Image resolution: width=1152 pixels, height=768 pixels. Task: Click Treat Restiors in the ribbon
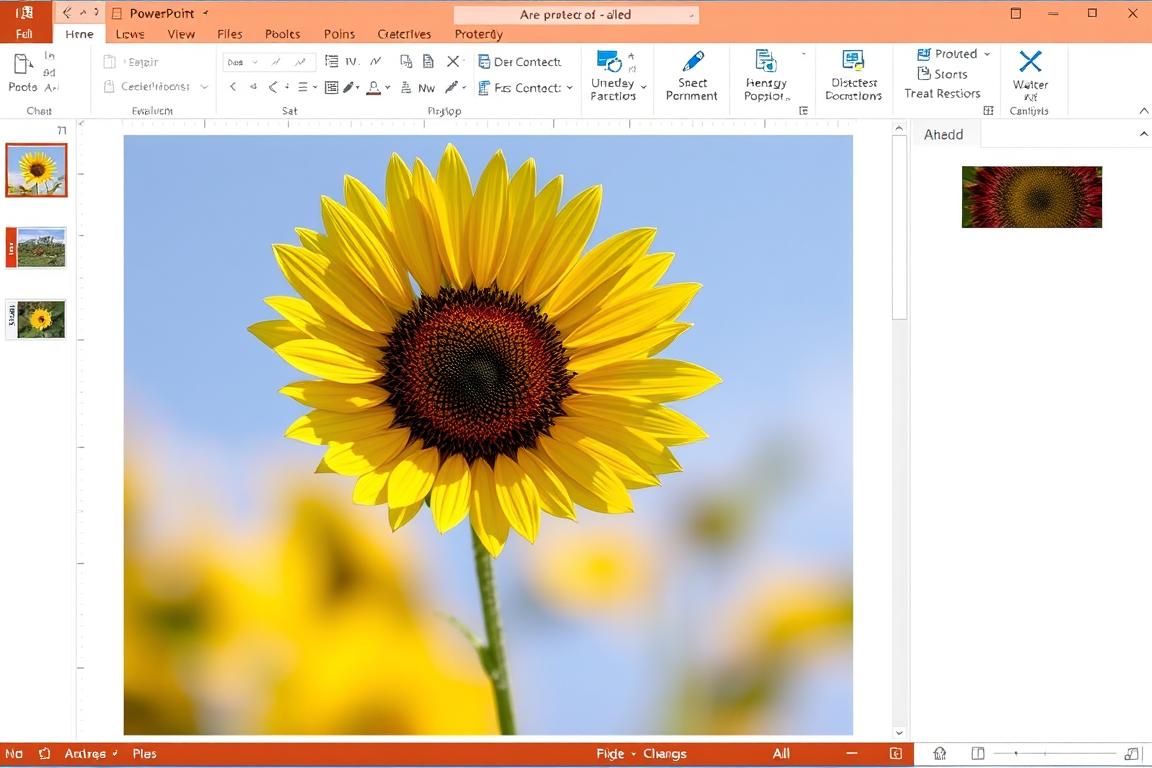pyautogui.click(x=942, y=94)
